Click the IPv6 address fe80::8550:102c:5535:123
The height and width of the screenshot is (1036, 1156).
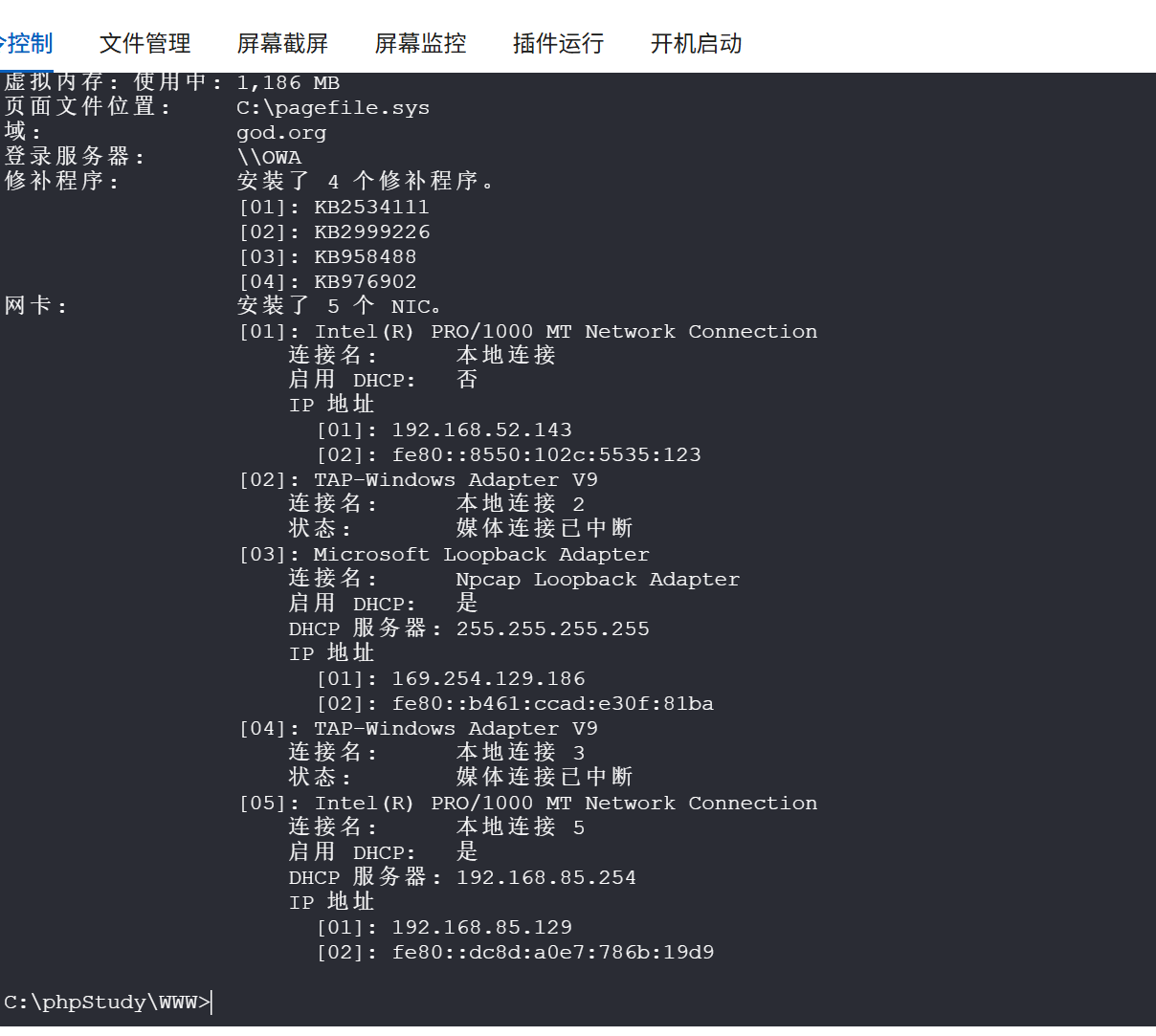(546, 455)
